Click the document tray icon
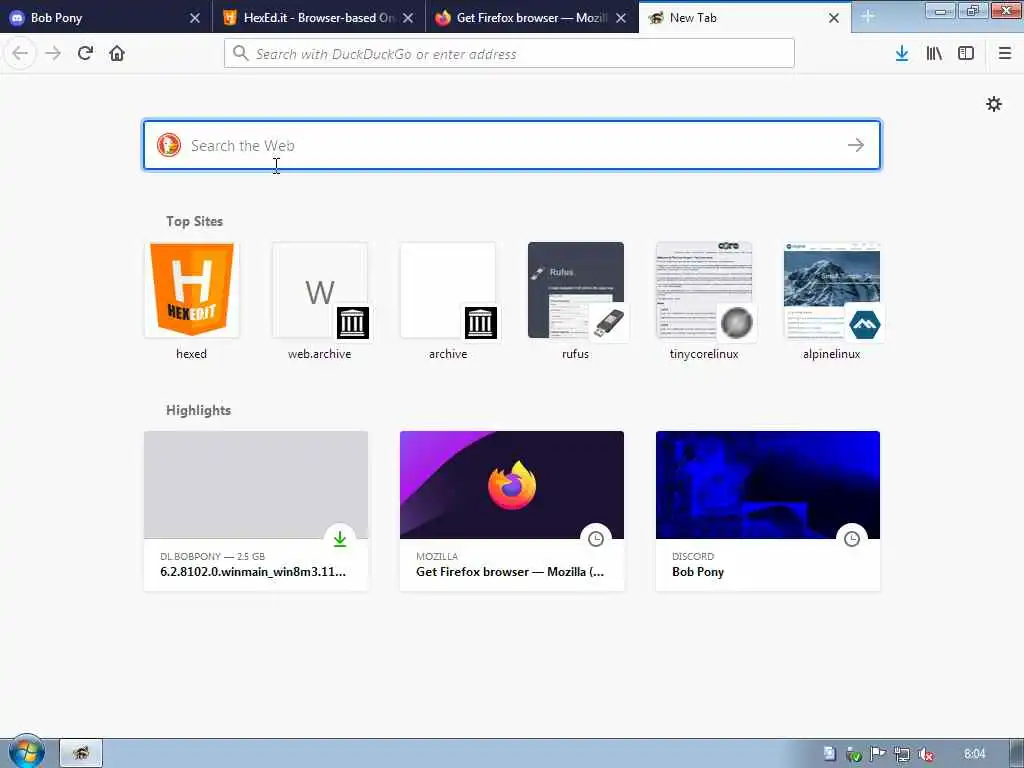Viewport: 1024px width, 768px height. (829, 754)
